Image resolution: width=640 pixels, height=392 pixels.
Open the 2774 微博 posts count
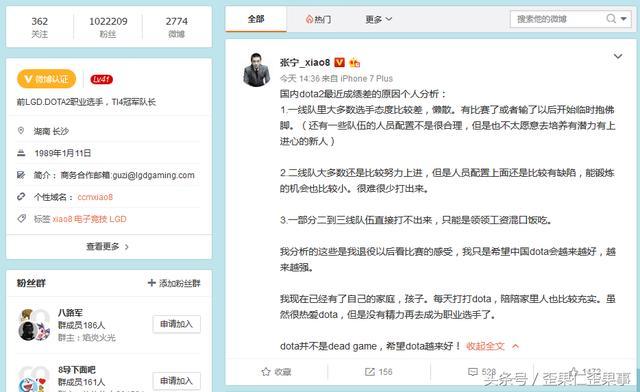point(177,27)
